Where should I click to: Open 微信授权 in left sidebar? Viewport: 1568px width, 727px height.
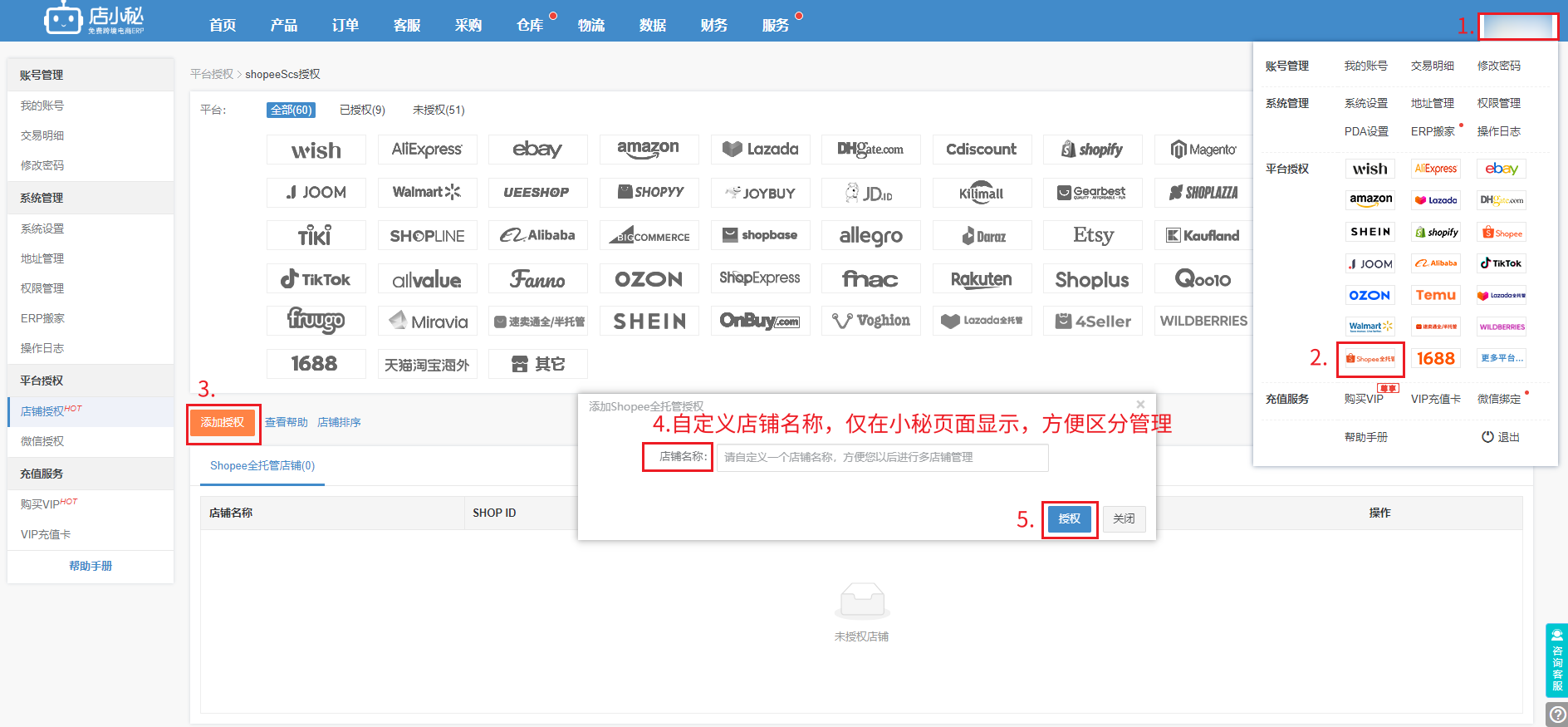click(x=42, y=441)
